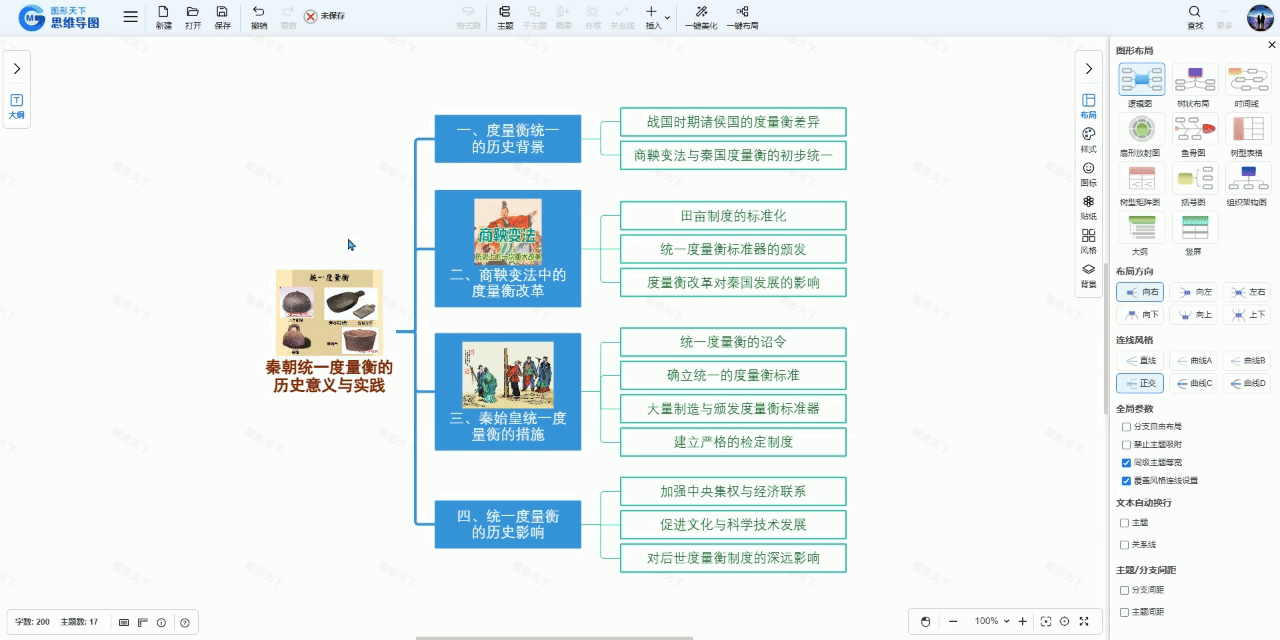Select the 鱼骨图 fishbone layout icon
The image size is (1280, 640).
(x=1194, y=130)
